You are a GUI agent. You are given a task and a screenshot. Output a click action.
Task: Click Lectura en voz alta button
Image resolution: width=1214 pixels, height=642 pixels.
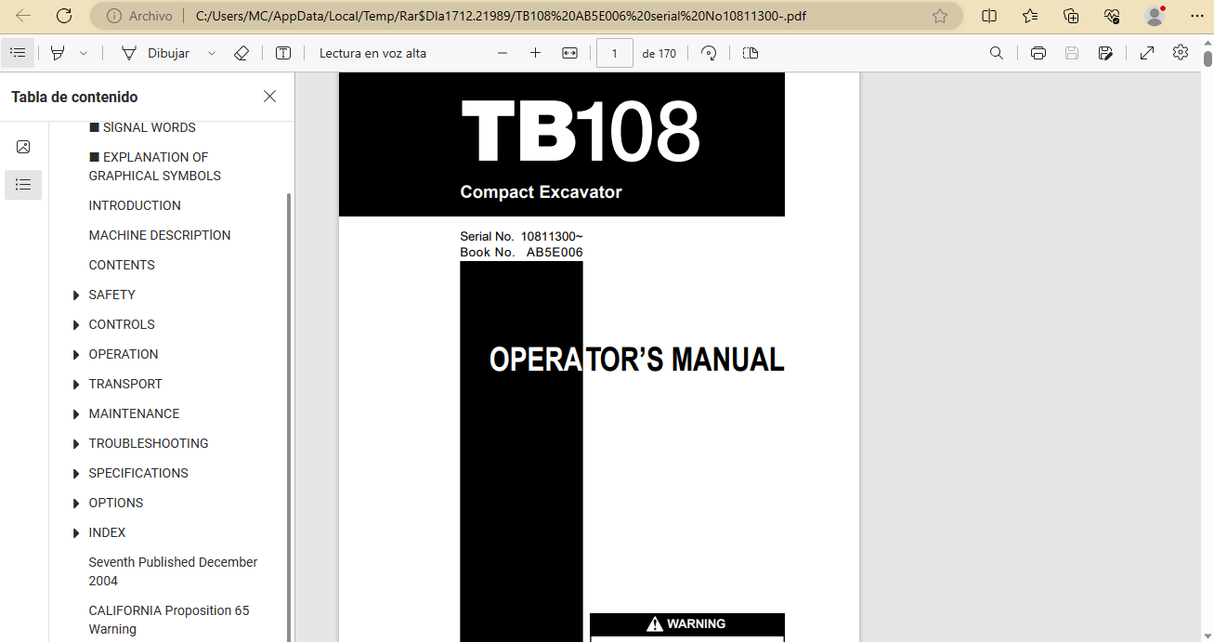coord(372,53)
